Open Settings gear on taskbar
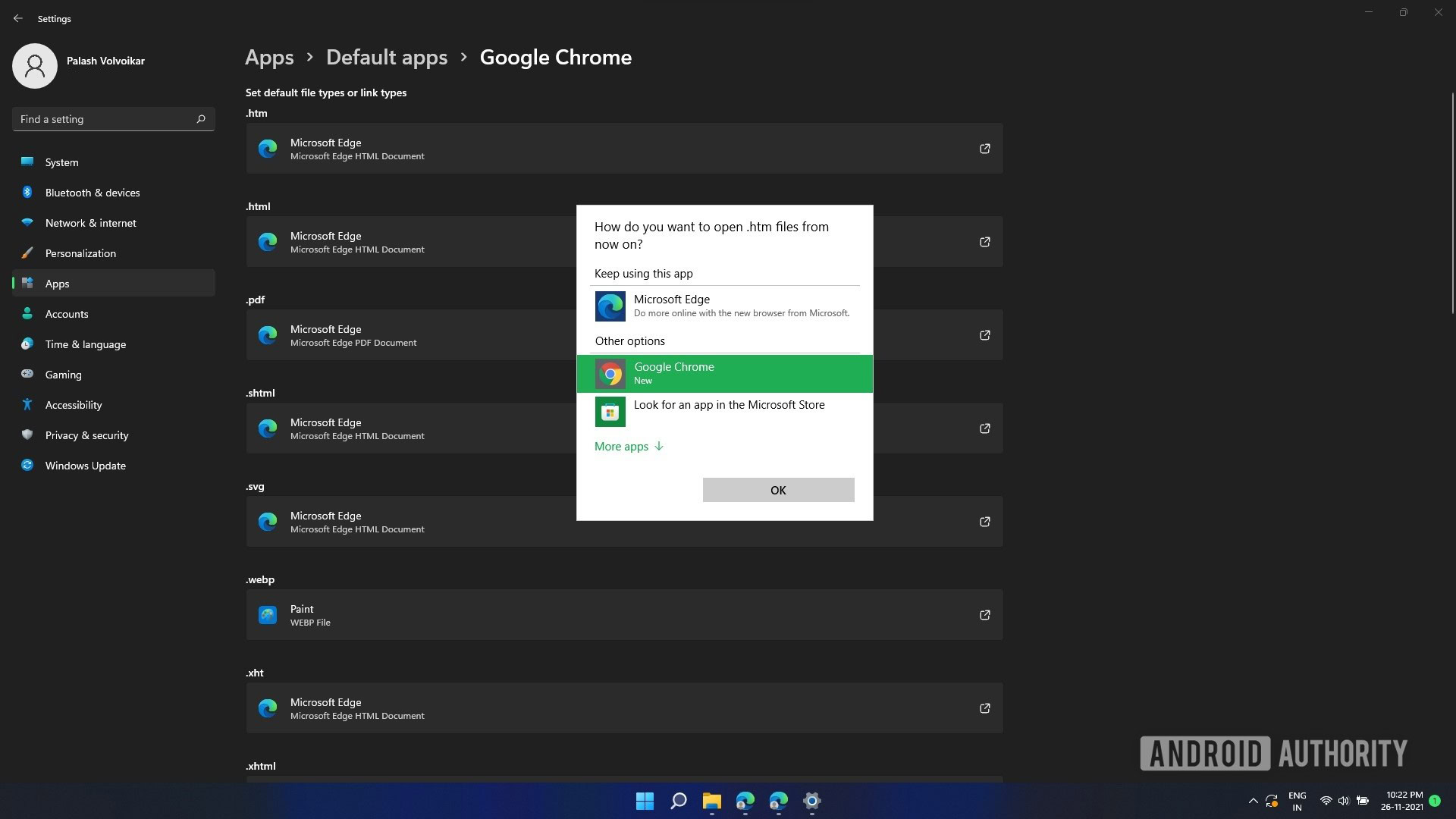1456x819 pixels. [811, 801]
